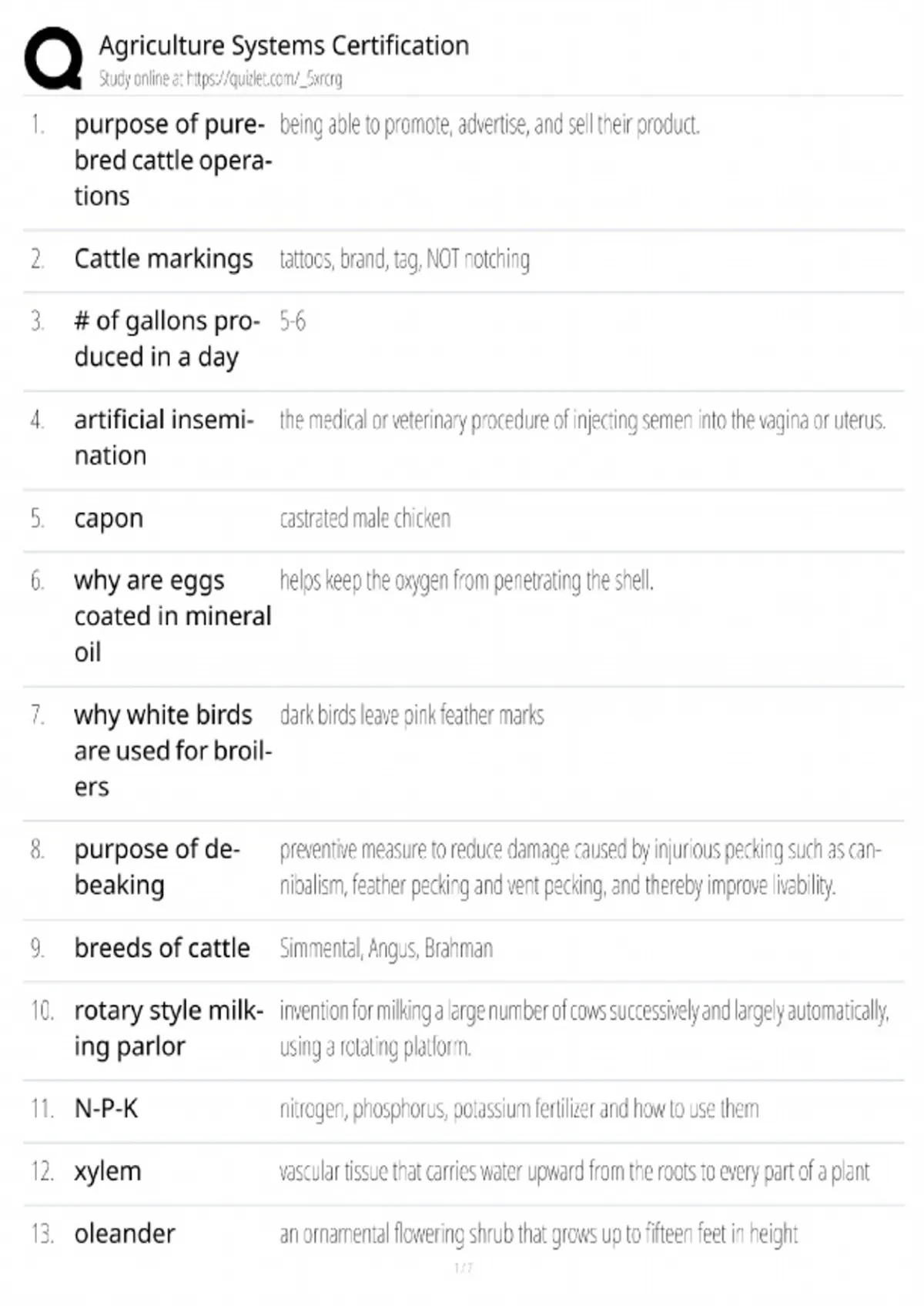The height and width of the screenshot is (1309, 924).
Task: Click the "dark birds leave pink feather marks" answer
Action: 411,715
